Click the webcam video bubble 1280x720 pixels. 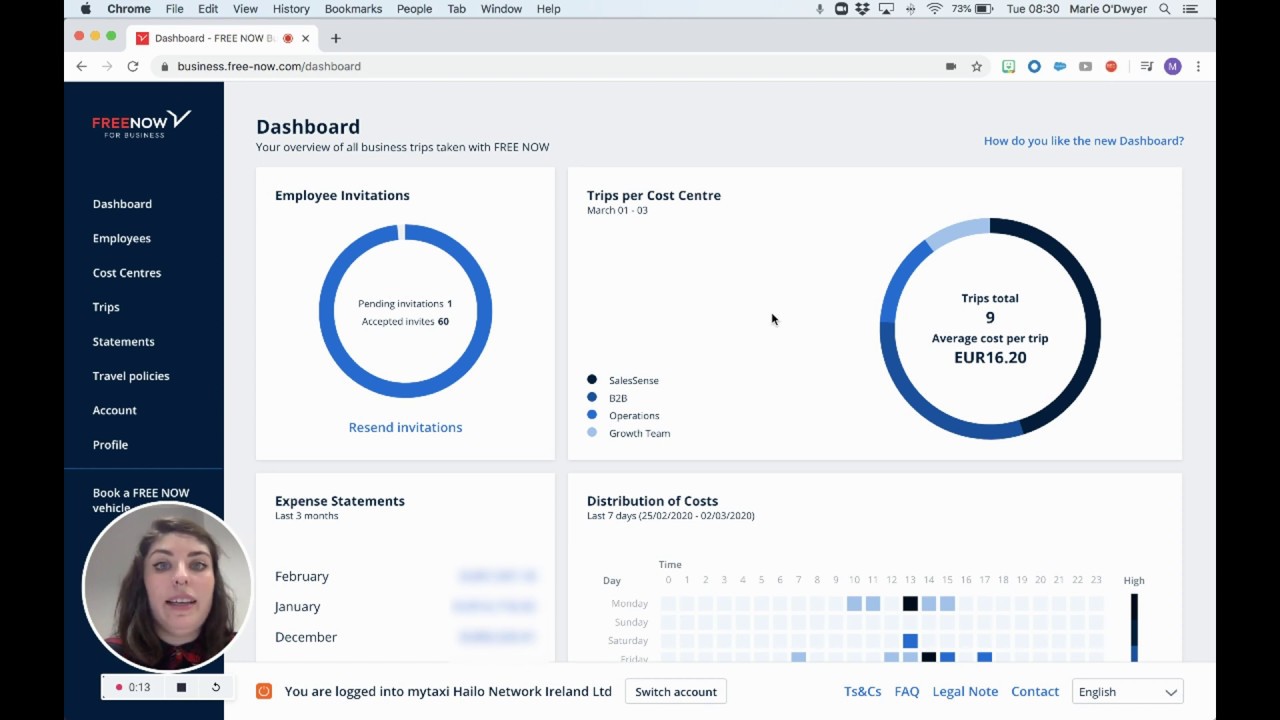pos(166,588)
